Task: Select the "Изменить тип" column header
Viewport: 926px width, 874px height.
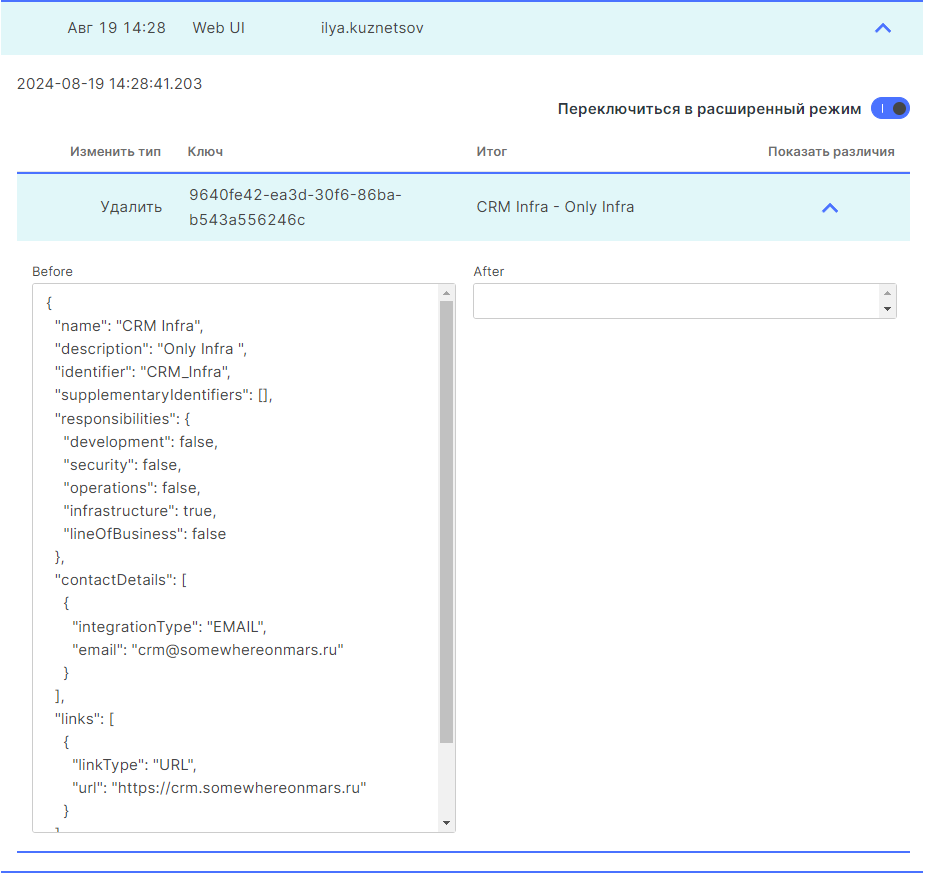Action: click(115, 152)
